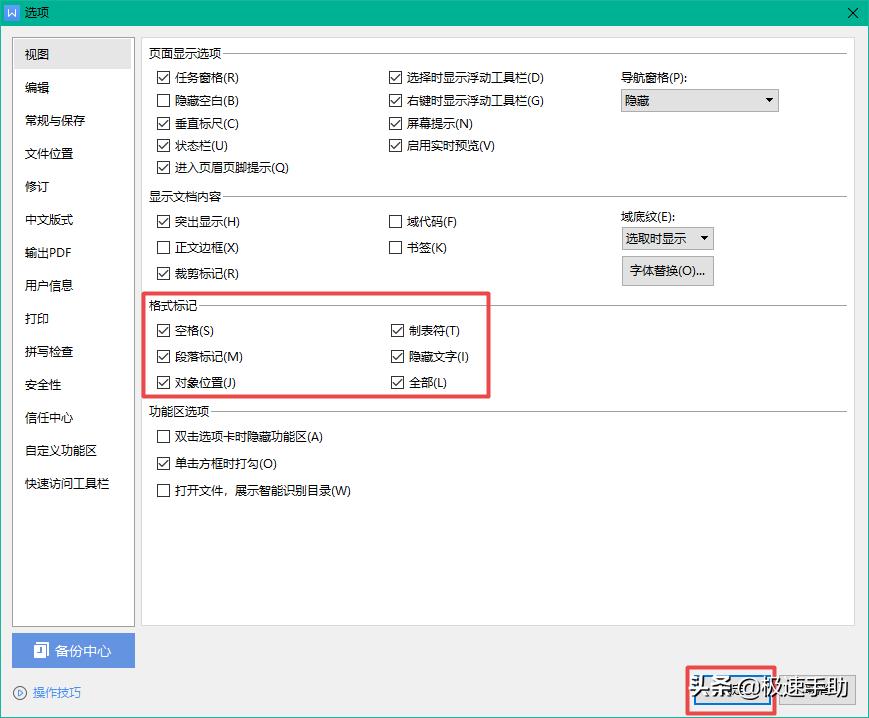869x718 pixels.
Task: Open the 导航窗格 dropdown showing 隐藏
Action: tap(697, 100)
